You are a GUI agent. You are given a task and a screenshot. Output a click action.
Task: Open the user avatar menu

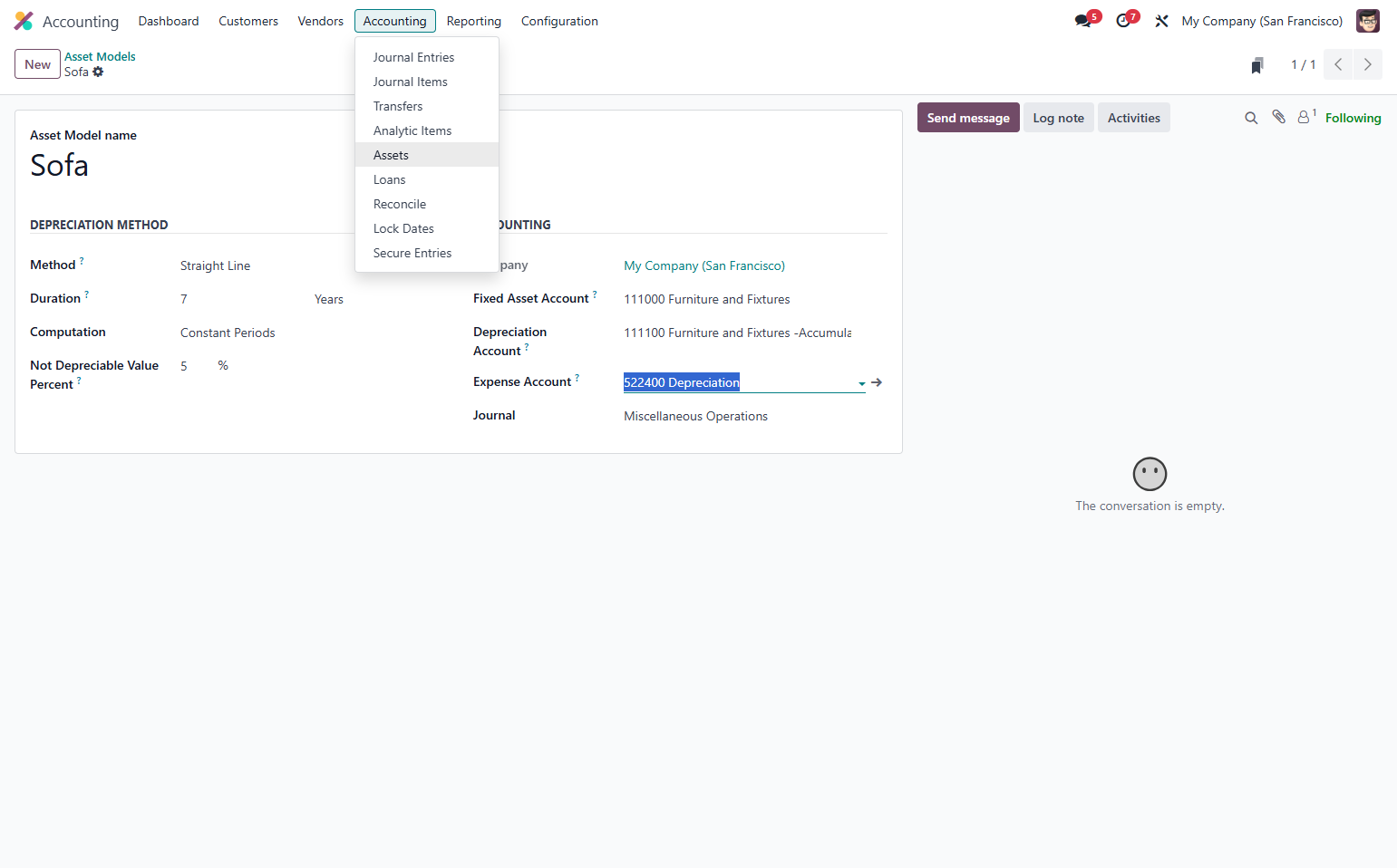[1368, 21]
